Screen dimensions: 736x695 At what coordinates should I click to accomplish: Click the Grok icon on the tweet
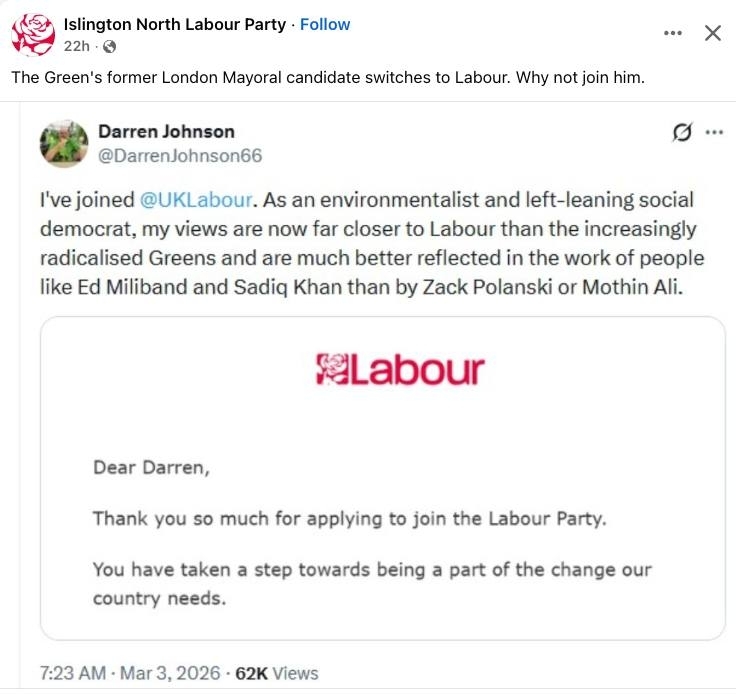click(683, 133)
